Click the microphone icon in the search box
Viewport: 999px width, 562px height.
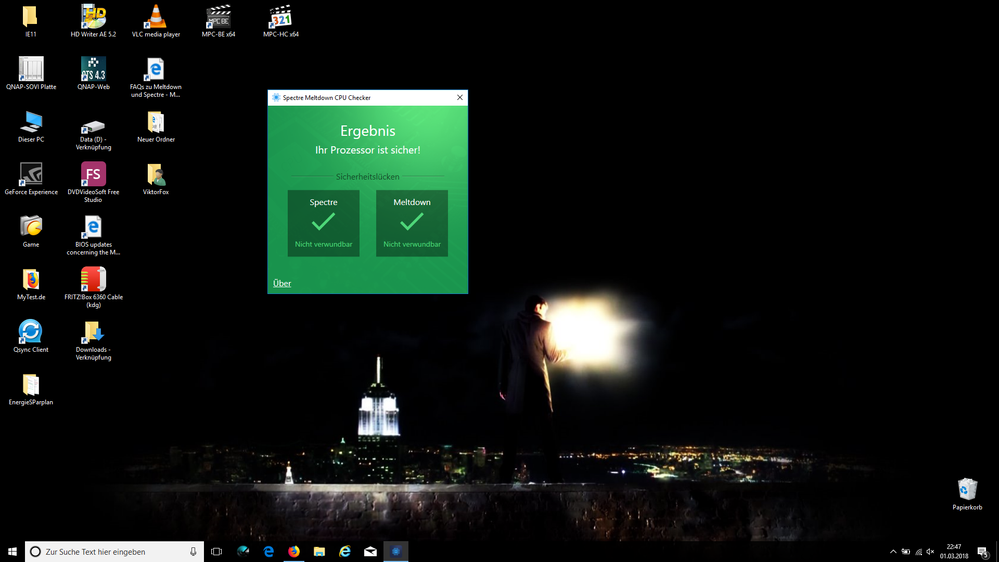click(x=193, y=551)
